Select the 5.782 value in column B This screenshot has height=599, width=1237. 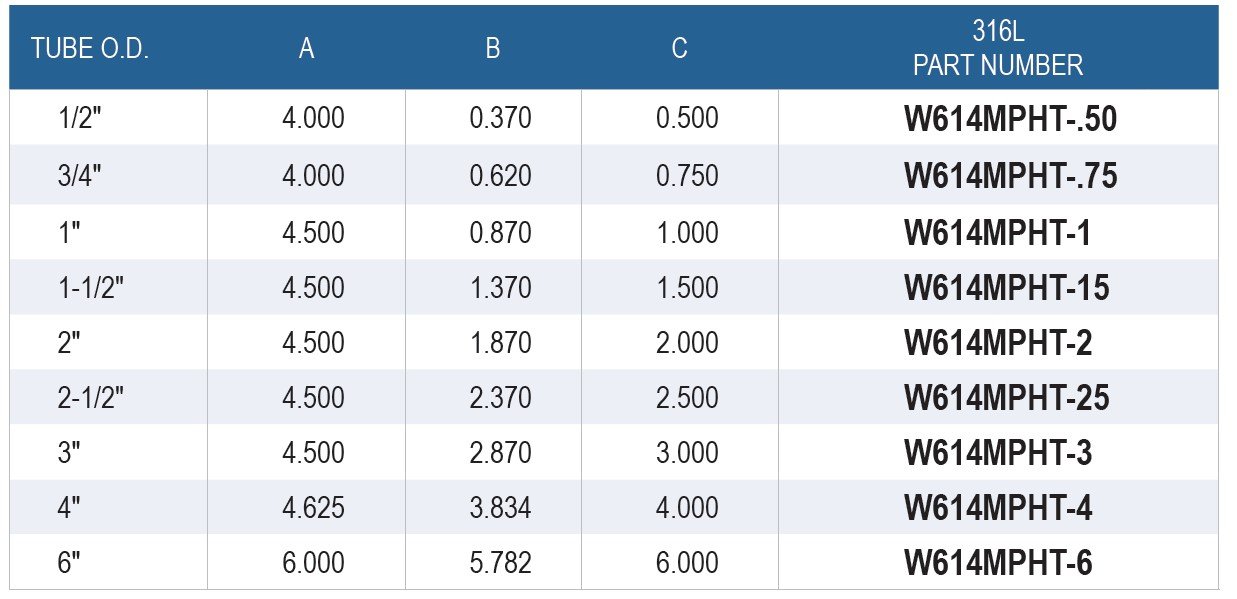point(500,563)
